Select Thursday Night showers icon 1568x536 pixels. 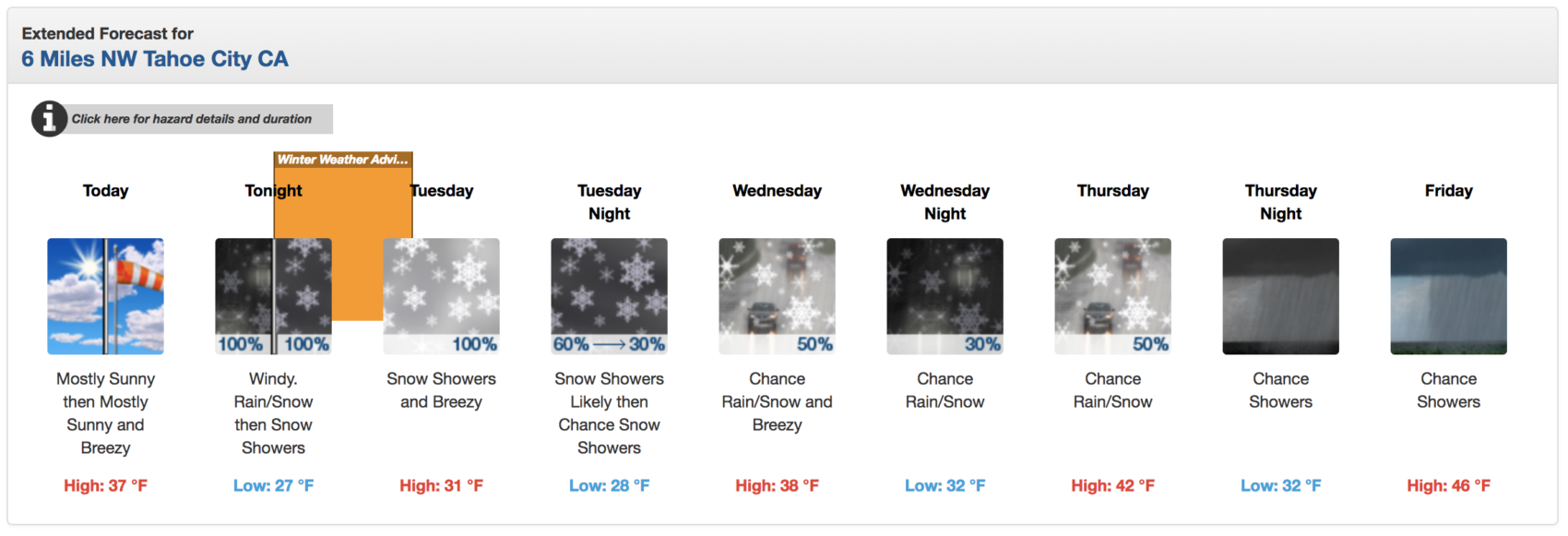pyautogui.click(x=1281, y=296)
